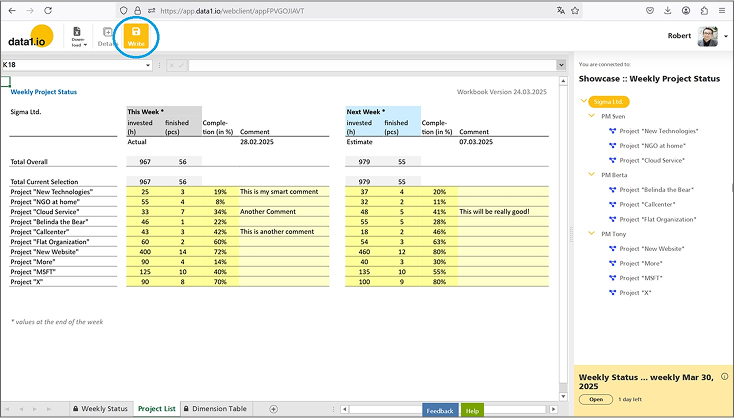Open the Pocket save icon
Screen dimensions: 734x418
tap(650, 10)
